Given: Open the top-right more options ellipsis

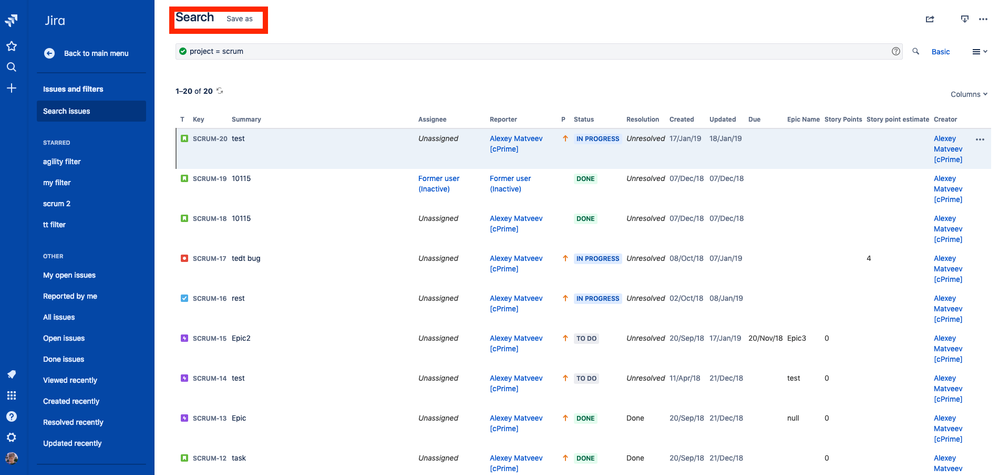Looking at the screenshot, I should pos(982,19).
